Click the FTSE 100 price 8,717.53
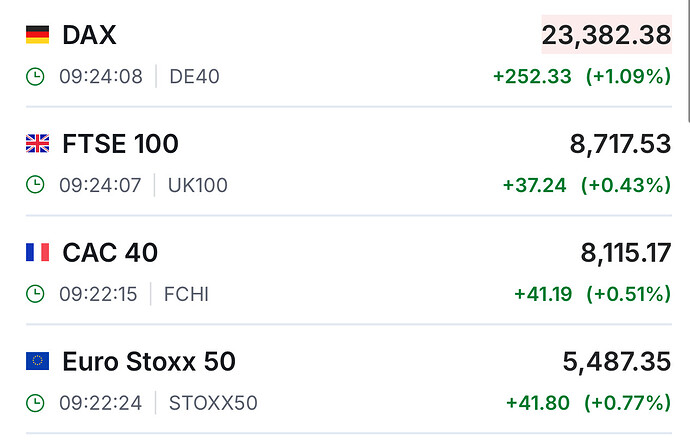This screenshot has height=442, width=690. pos(620,145)
